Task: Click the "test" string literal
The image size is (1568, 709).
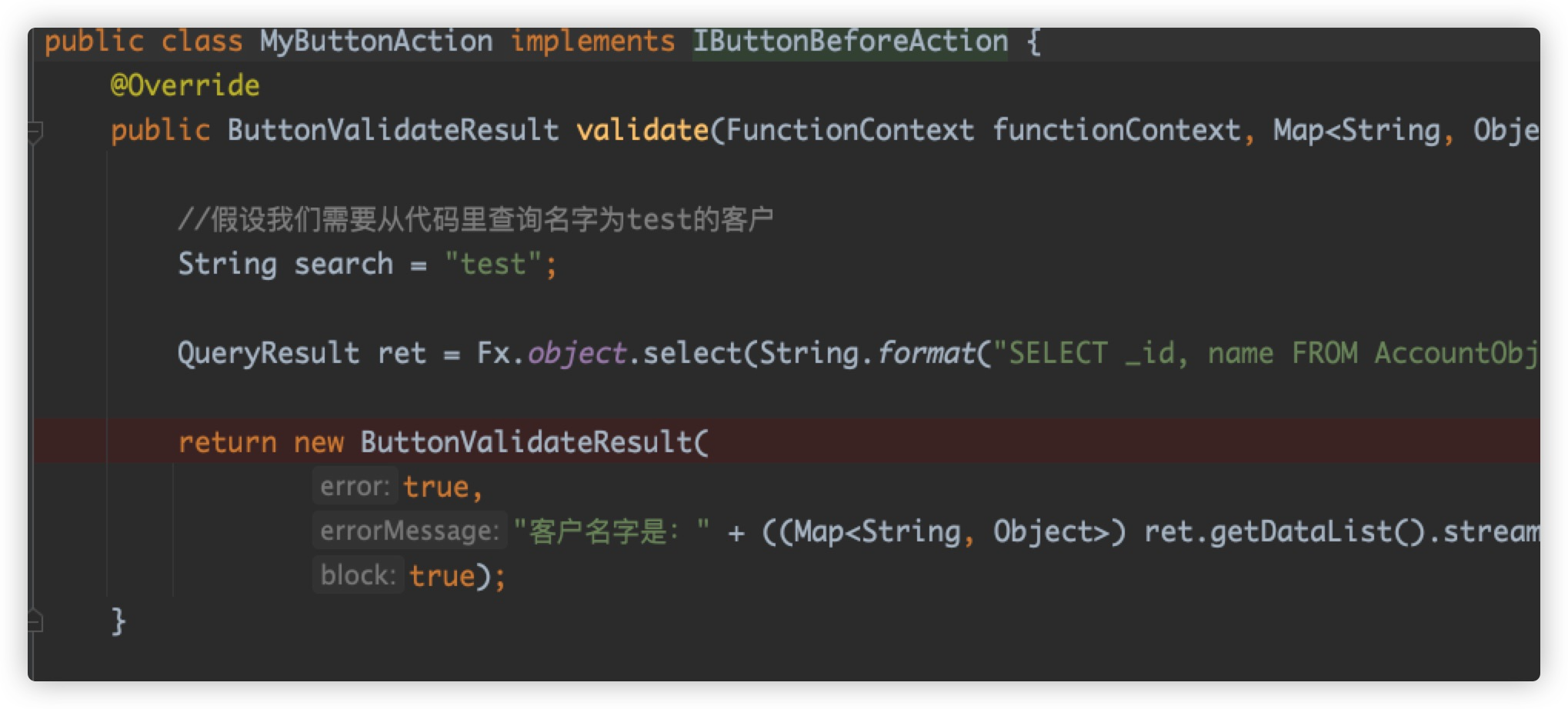Action: 493,264
